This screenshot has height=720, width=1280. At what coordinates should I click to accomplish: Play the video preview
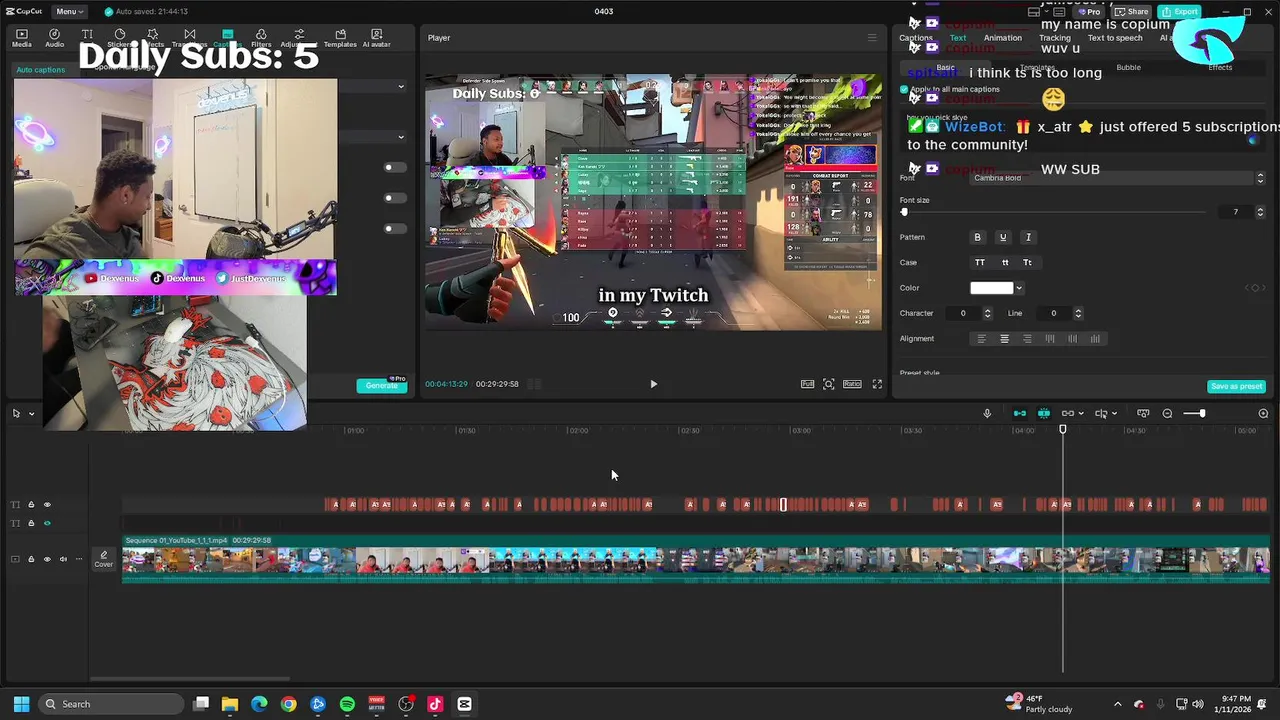coord(654,384)
